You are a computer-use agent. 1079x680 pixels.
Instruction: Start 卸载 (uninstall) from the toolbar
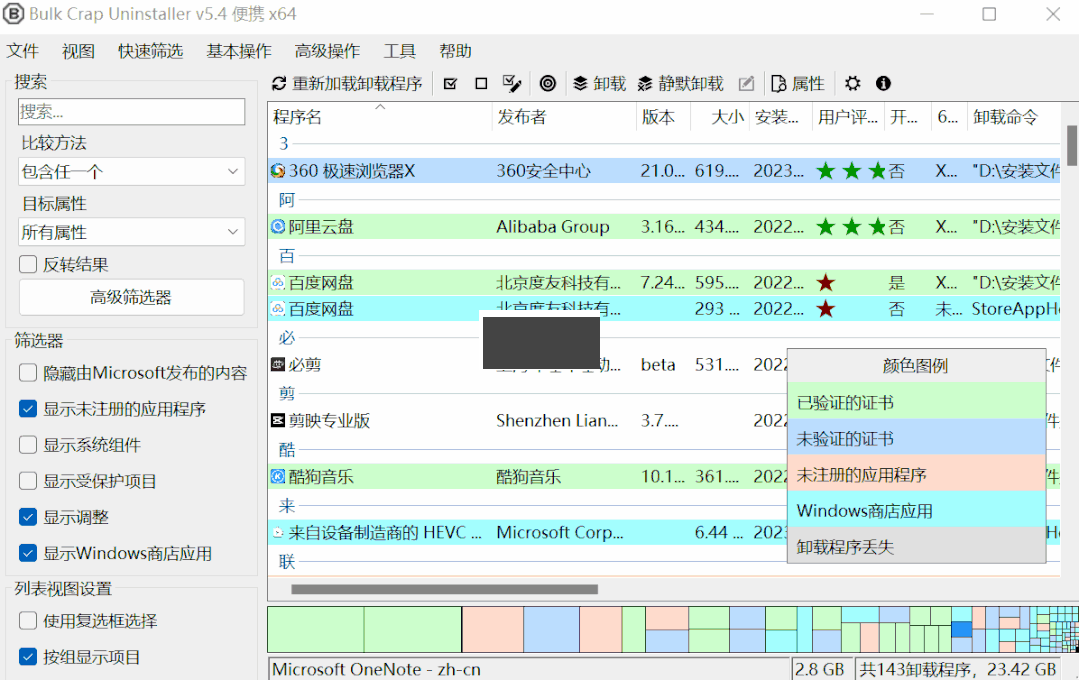tap(598, 83)
